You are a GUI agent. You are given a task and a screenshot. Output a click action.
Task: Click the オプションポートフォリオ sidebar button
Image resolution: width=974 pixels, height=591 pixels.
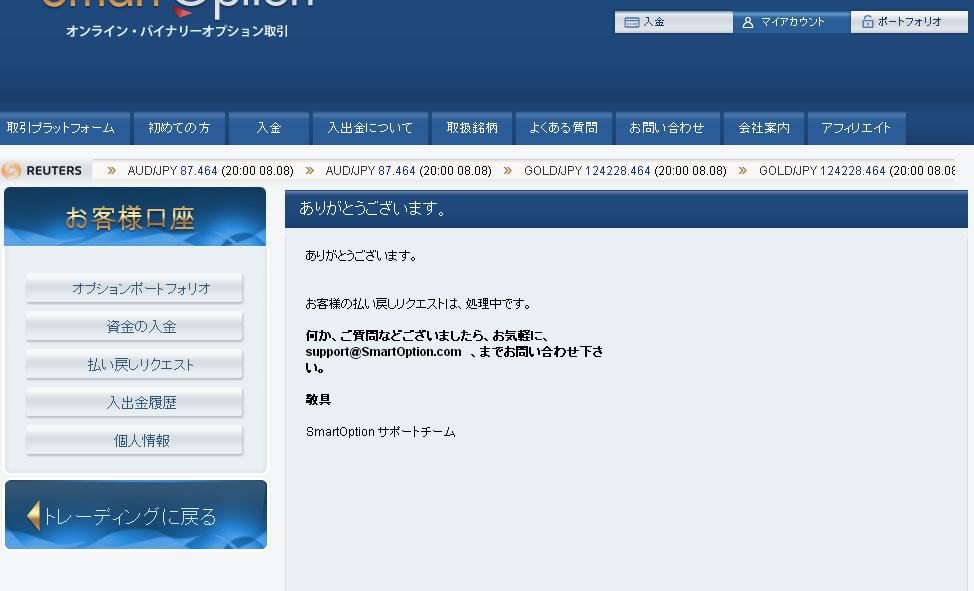coord(134,288)
